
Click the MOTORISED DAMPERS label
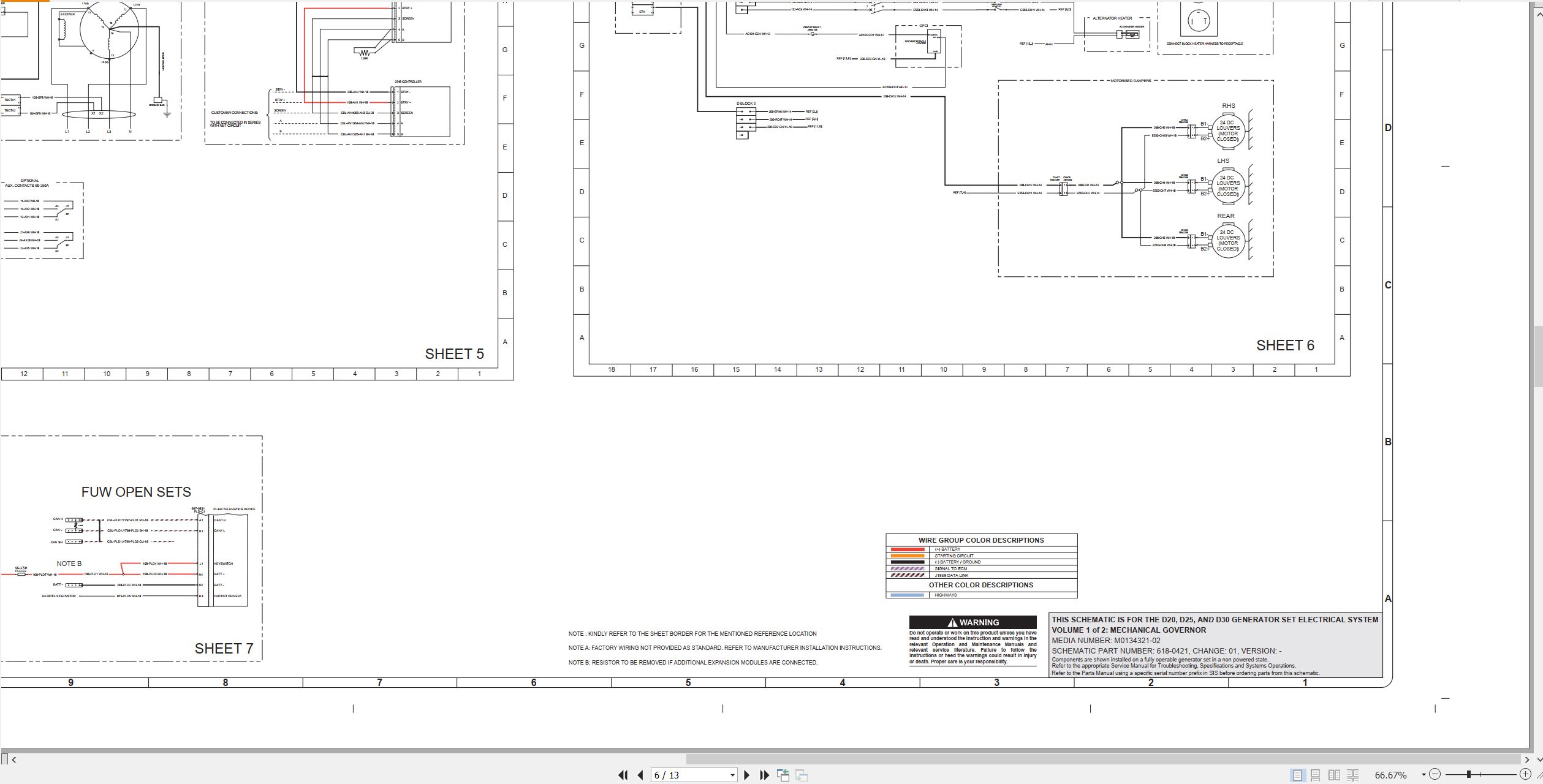1131,81
